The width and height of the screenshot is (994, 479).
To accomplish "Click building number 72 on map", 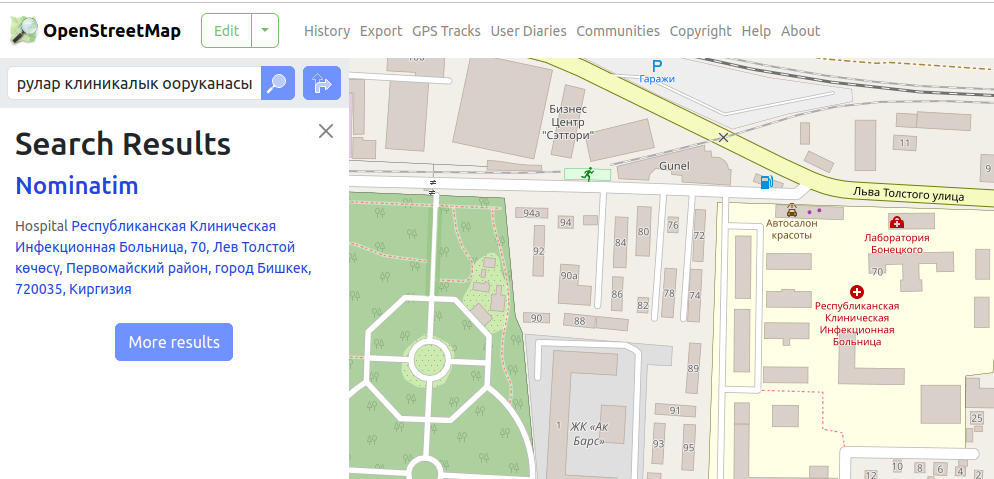I will (699, 236).
